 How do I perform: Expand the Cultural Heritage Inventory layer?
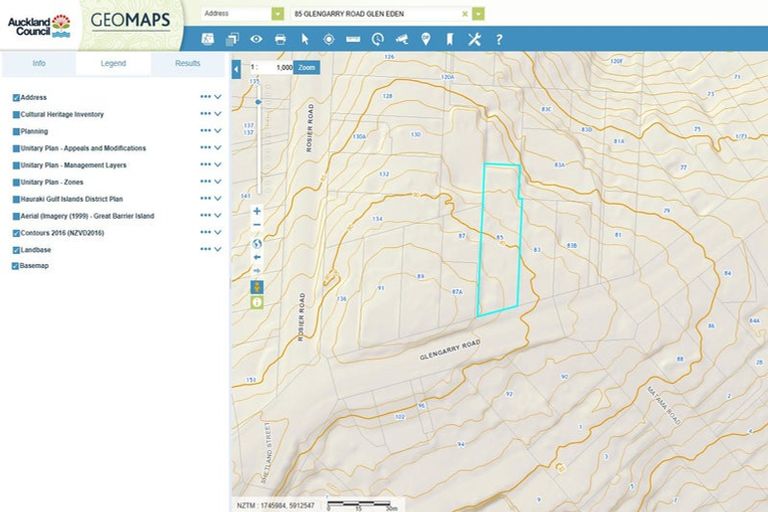(x=217, y=115)
